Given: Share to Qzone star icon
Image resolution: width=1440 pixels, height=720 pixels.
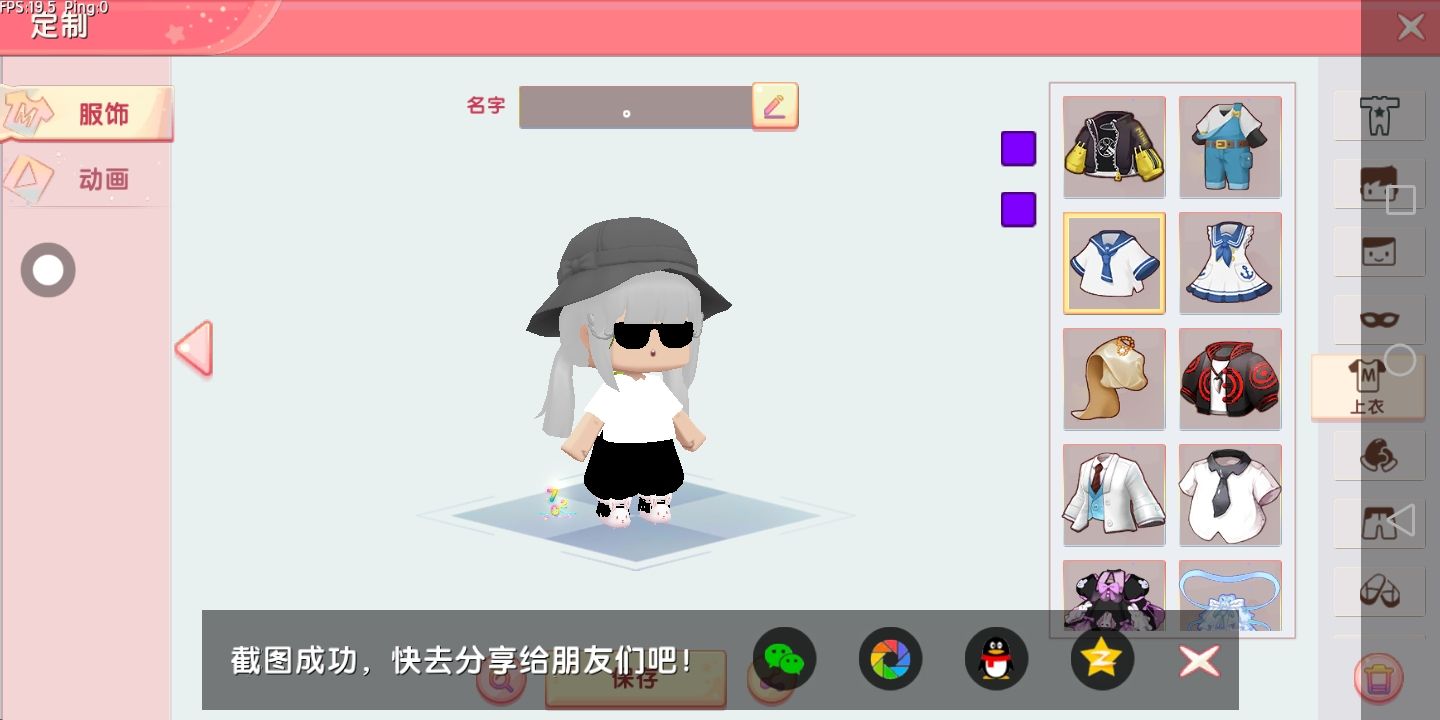Looking at the screenshot, I should tap(1102, 659).
